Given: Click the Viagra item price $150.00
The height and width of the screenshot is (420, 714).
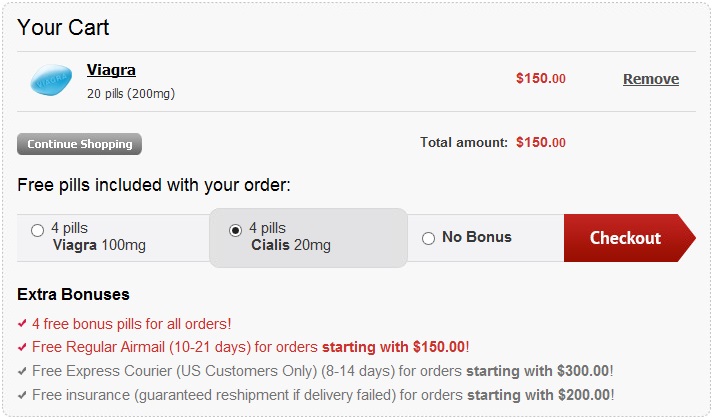Looking at the screenshot, I should click(x=541, y=78).
